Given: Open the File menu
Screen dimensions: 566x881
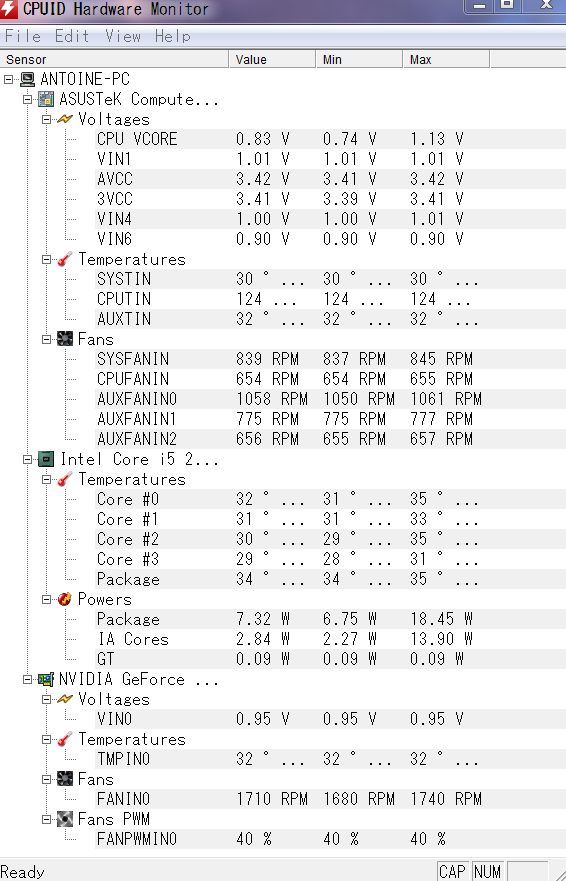Looking at the screenshot, I should [23, 37].
